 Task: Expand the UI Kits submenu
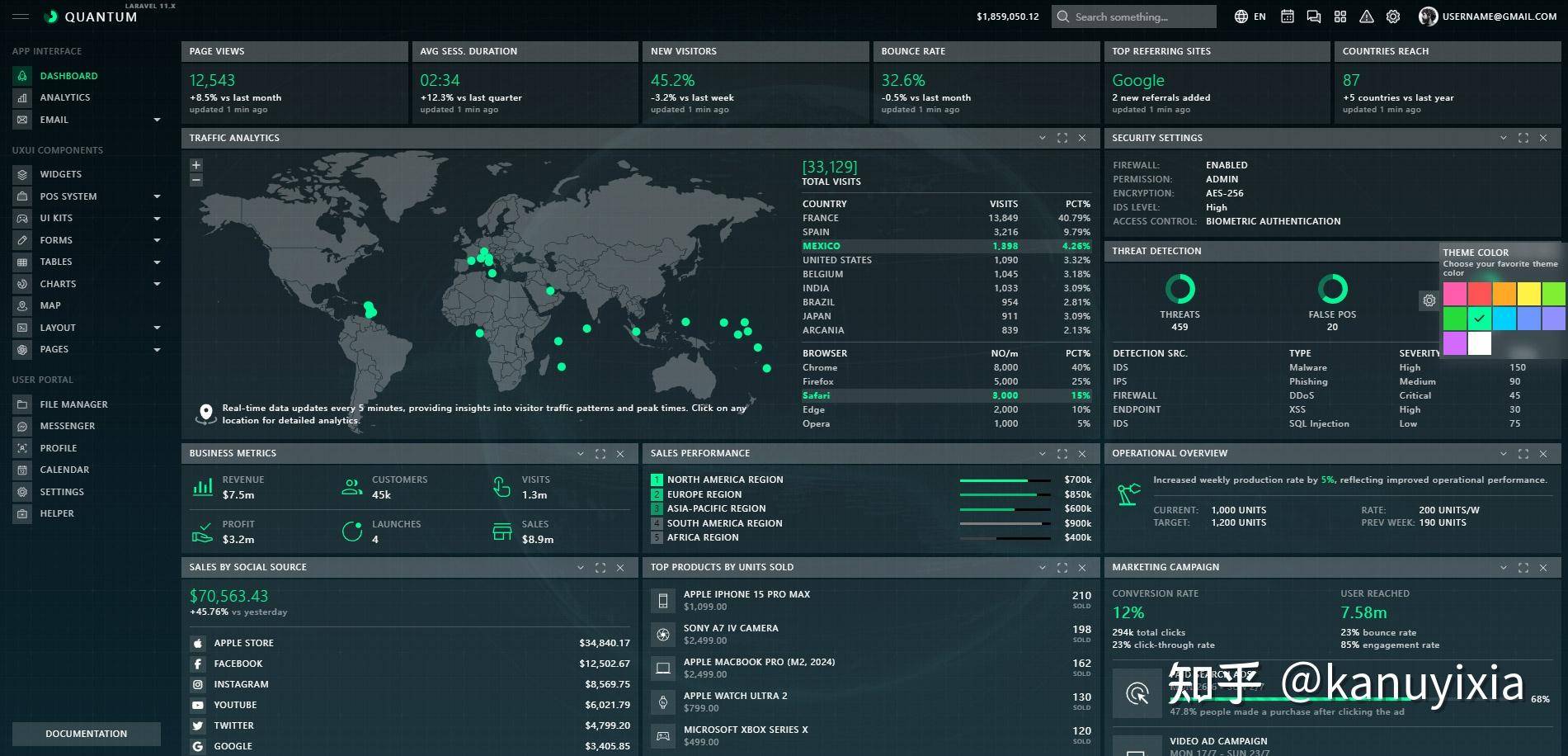coord(157,219)
